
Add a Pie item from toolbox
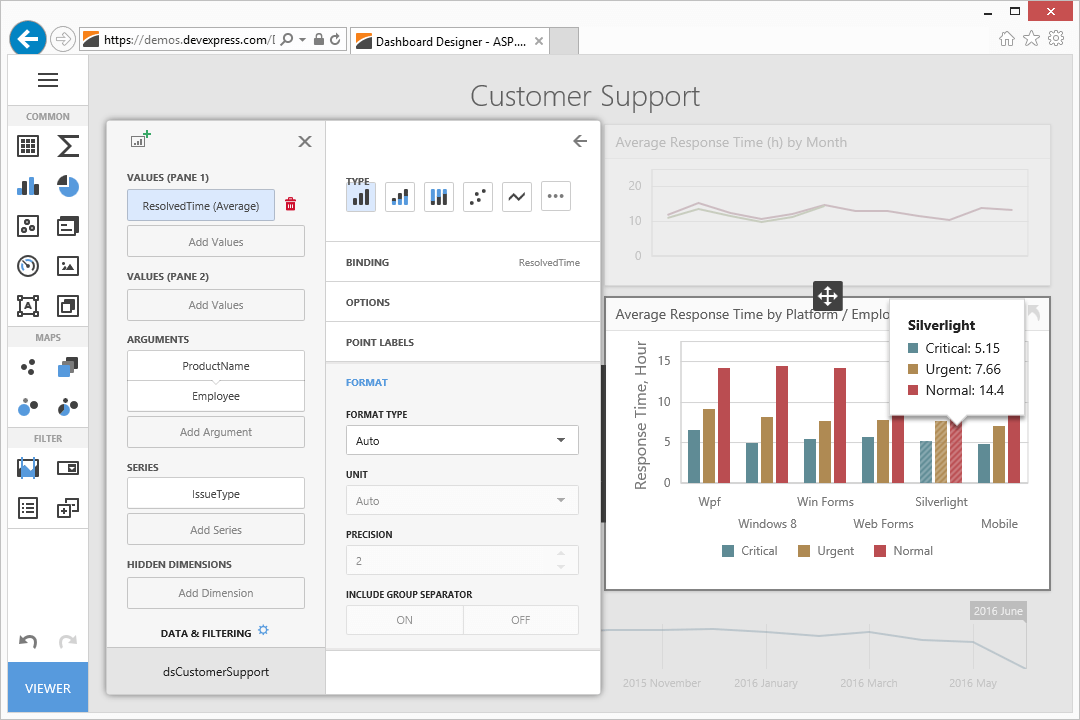68,186
